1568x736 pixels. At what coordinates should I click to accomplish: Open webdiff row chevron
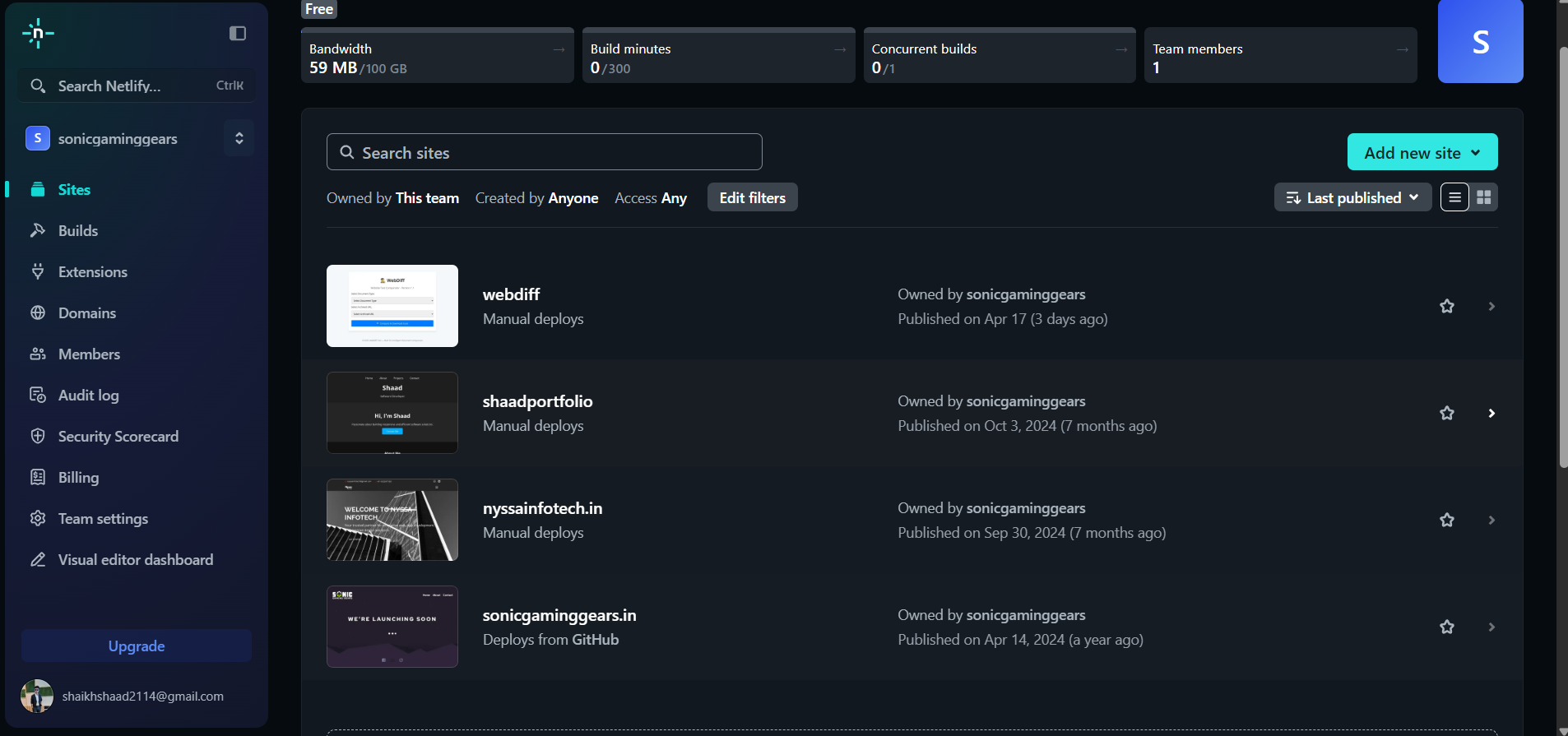(x=1491, y=306)
